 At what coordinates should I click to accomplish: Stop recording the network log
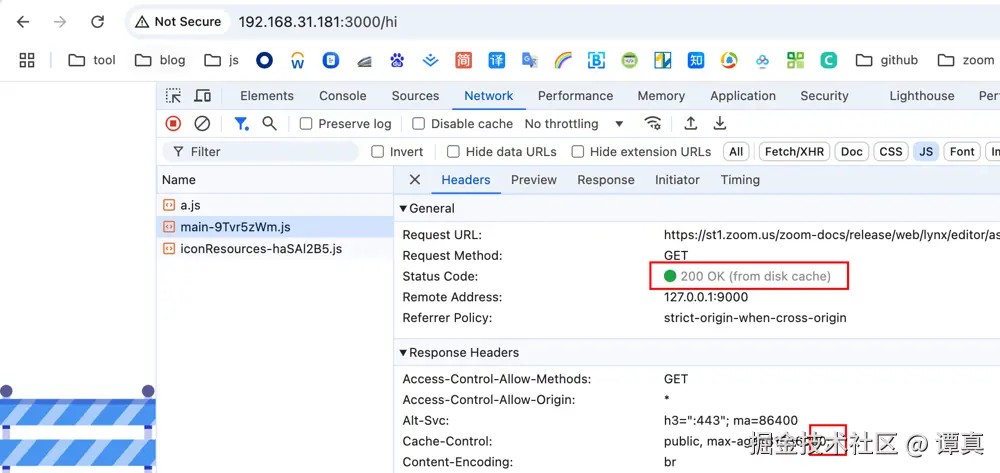[173, 124]
